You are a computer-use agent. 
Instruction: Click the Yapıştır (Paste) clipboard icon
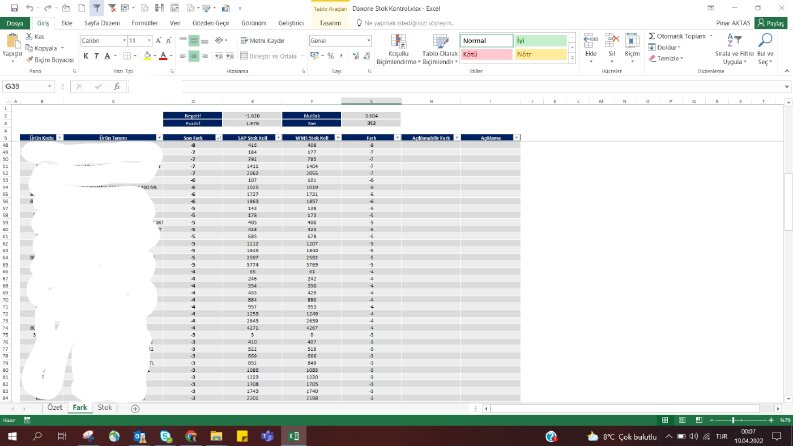pos(13,42)
